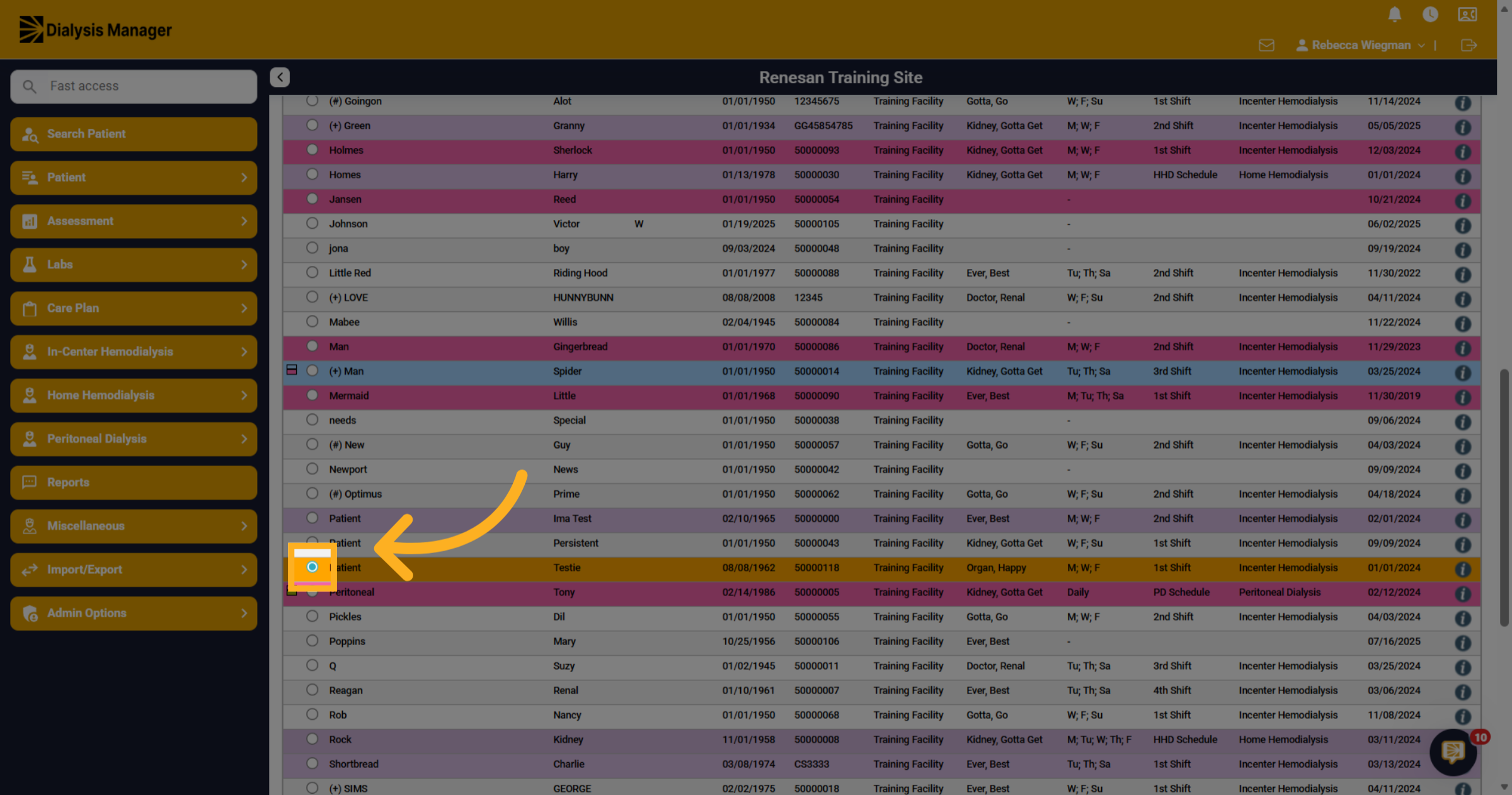Open info icon for the Poppins Mary row

pyautogui.click(x=1463, y=643)
